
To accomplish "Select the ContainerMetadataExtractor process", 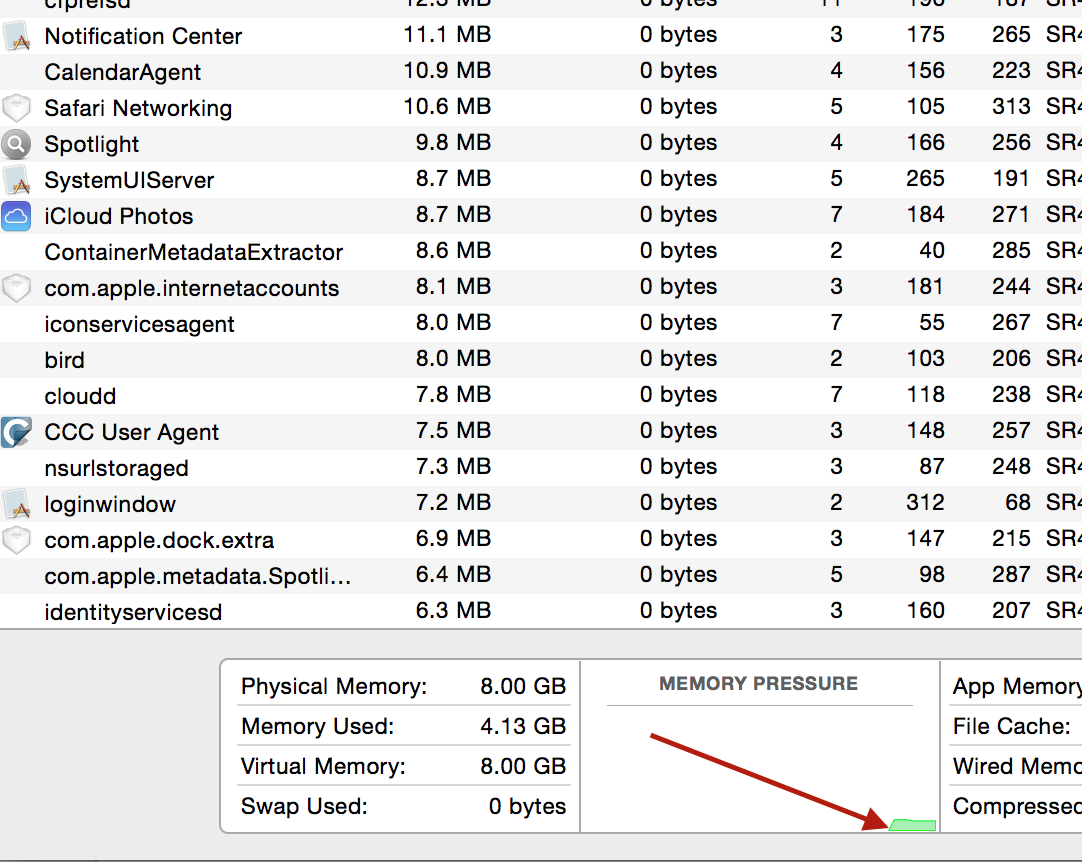I will (193, 252).
